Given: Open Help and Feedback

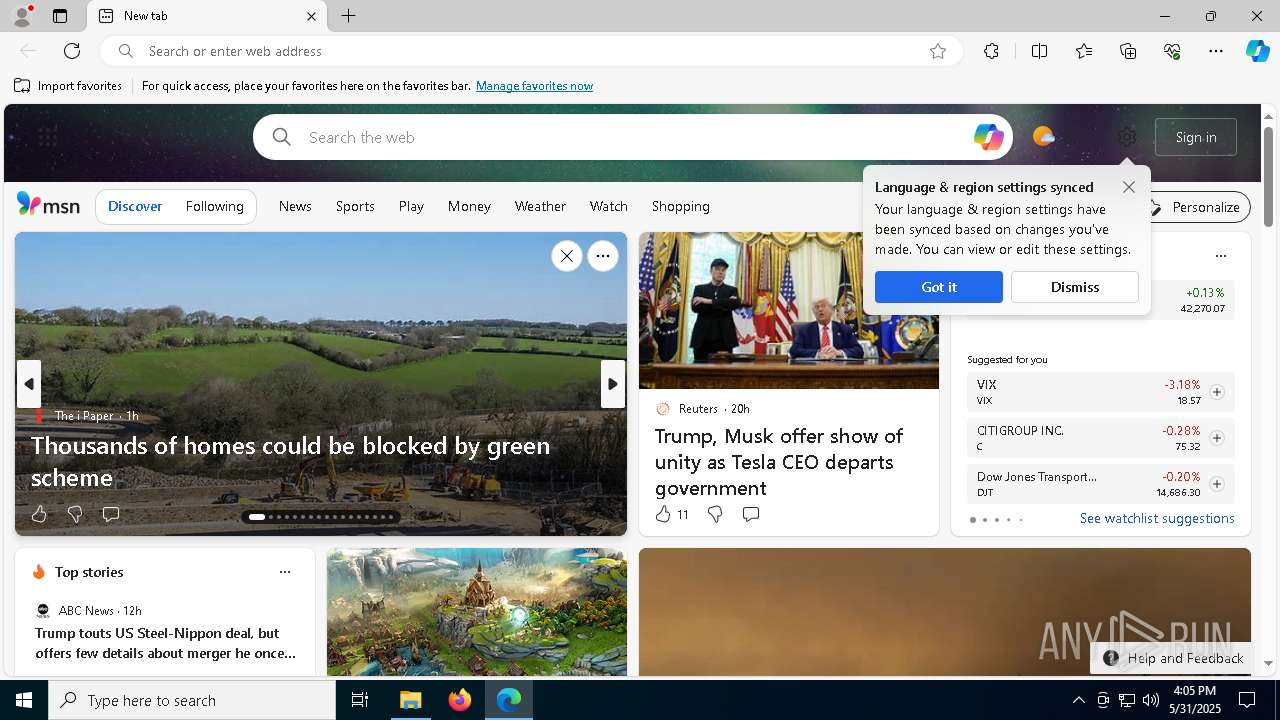Looking at the screenshot, I should pos(1173,658).
